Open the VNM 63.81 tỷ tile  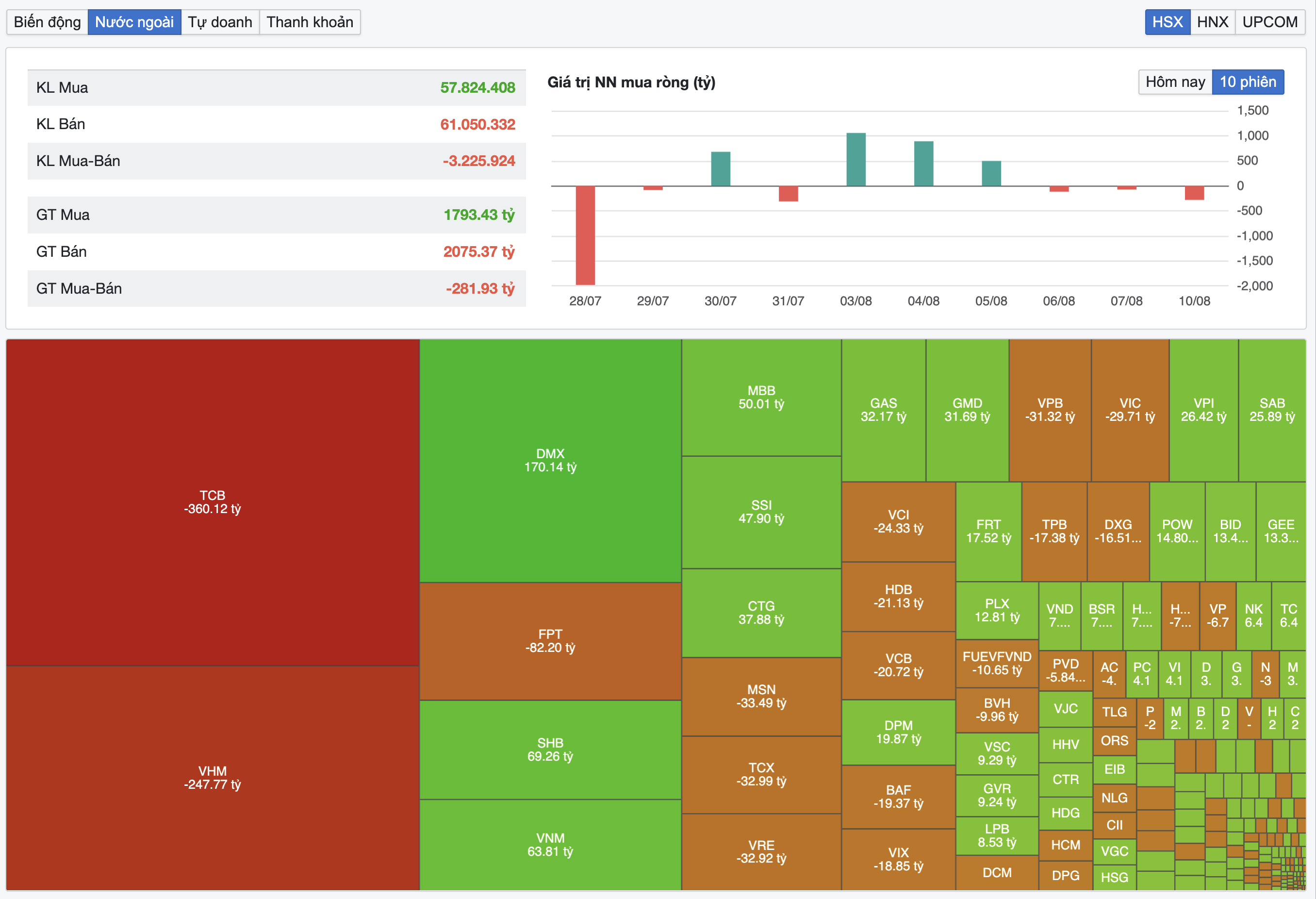(x=550, y=845)
